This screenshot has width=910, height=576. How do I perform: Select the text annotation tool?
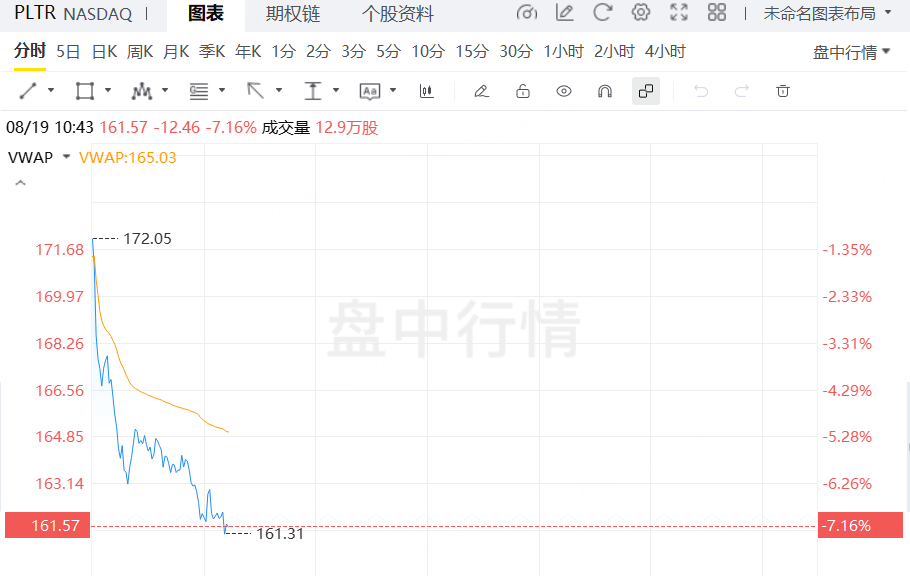(x=370, y=91)
